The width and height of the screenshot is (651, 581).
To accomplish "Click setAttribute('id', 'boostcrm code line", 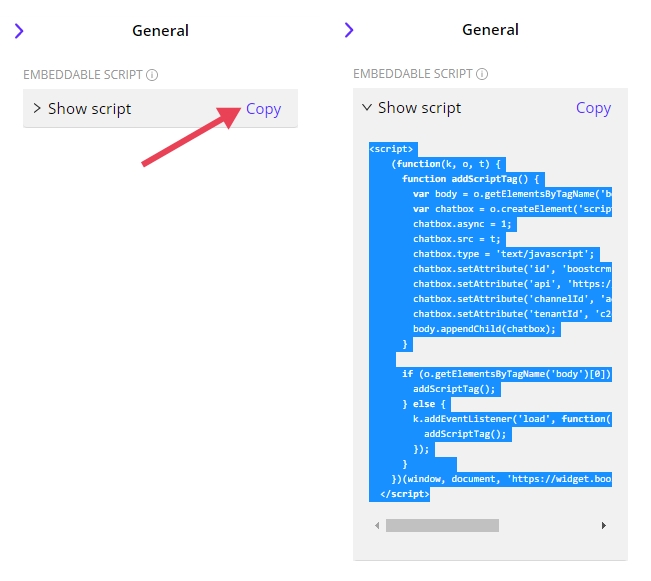I will [x=512, y=269].
